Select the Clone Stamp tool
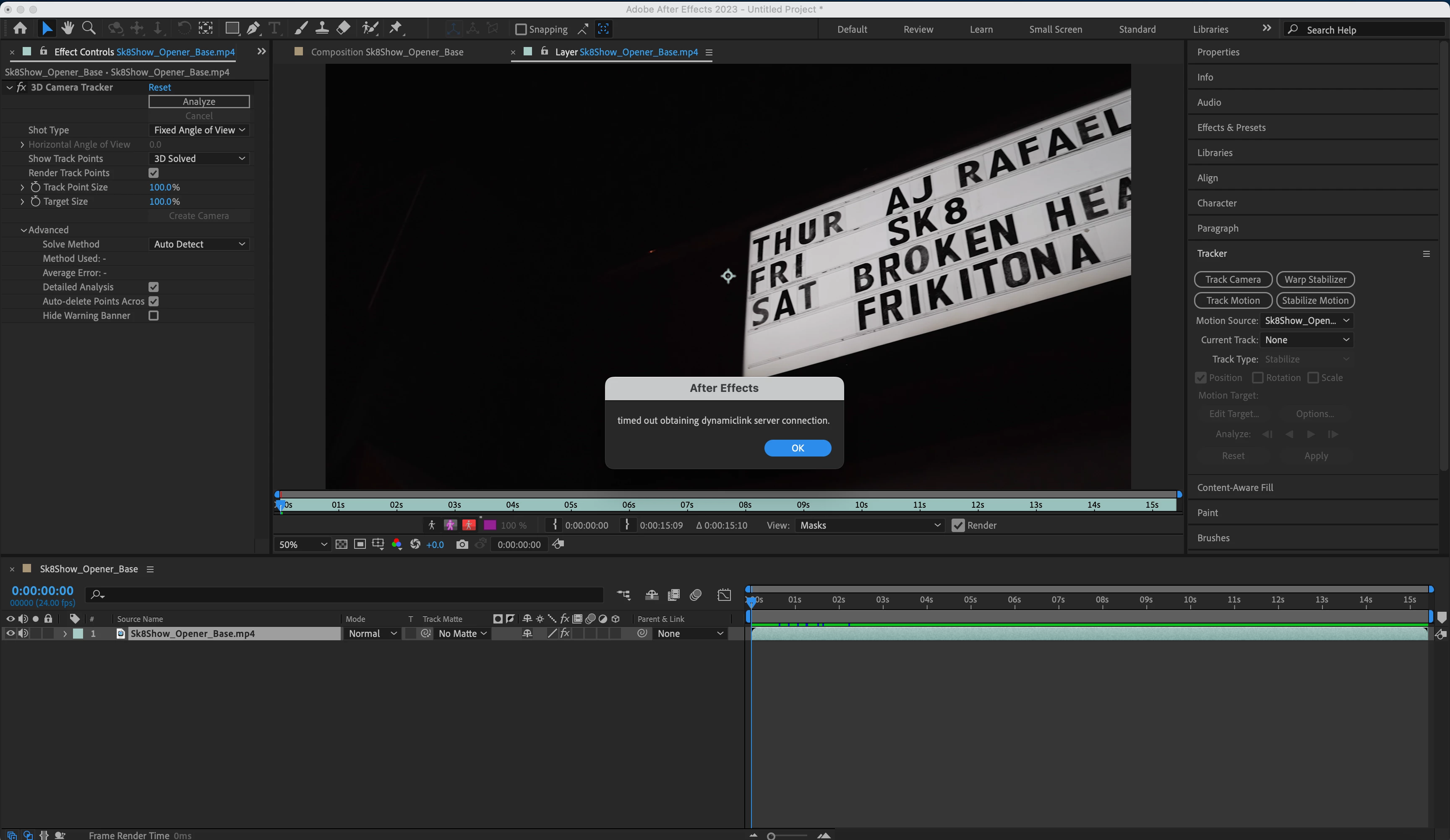The width and height of the screenshot is (1450, 840). pyautogui.click(x=322, y=28)
